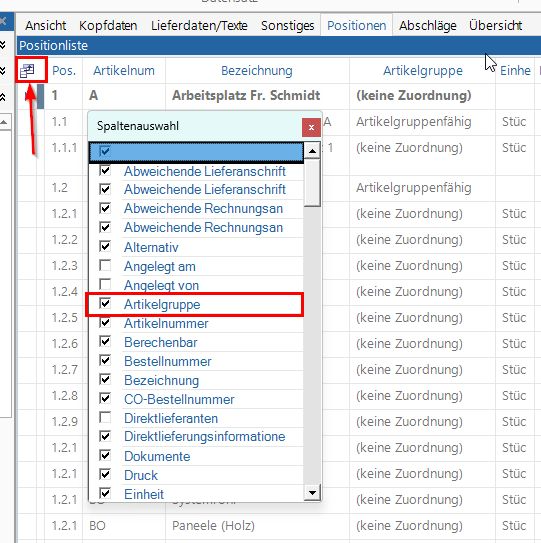The height and width of the screenshot is (543, 541).
Task: Toggle the Berechenbar checkbox
Action: [x=105, y=342]
